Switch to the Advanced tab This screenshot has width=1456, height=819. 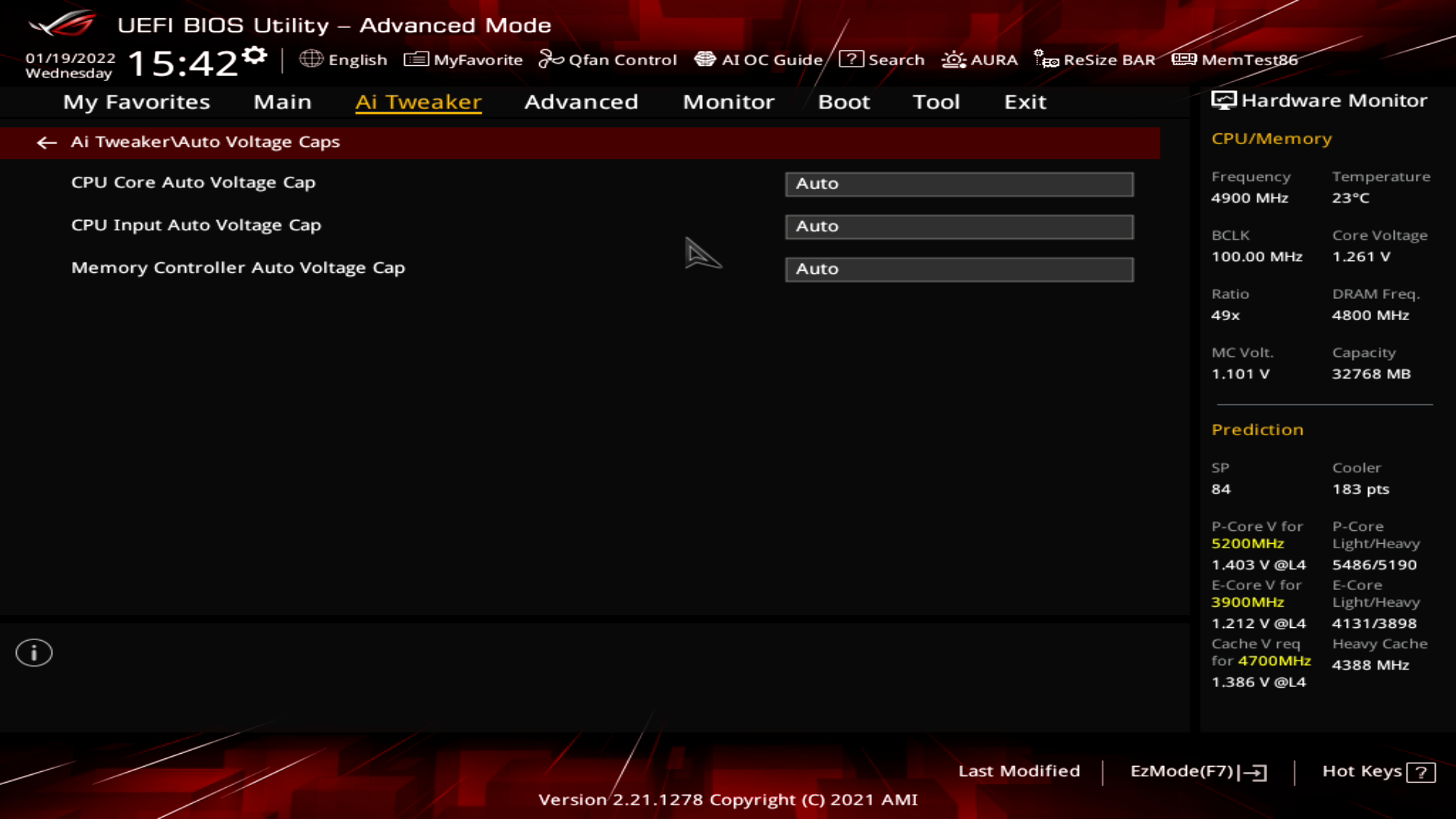click(581, 102)
